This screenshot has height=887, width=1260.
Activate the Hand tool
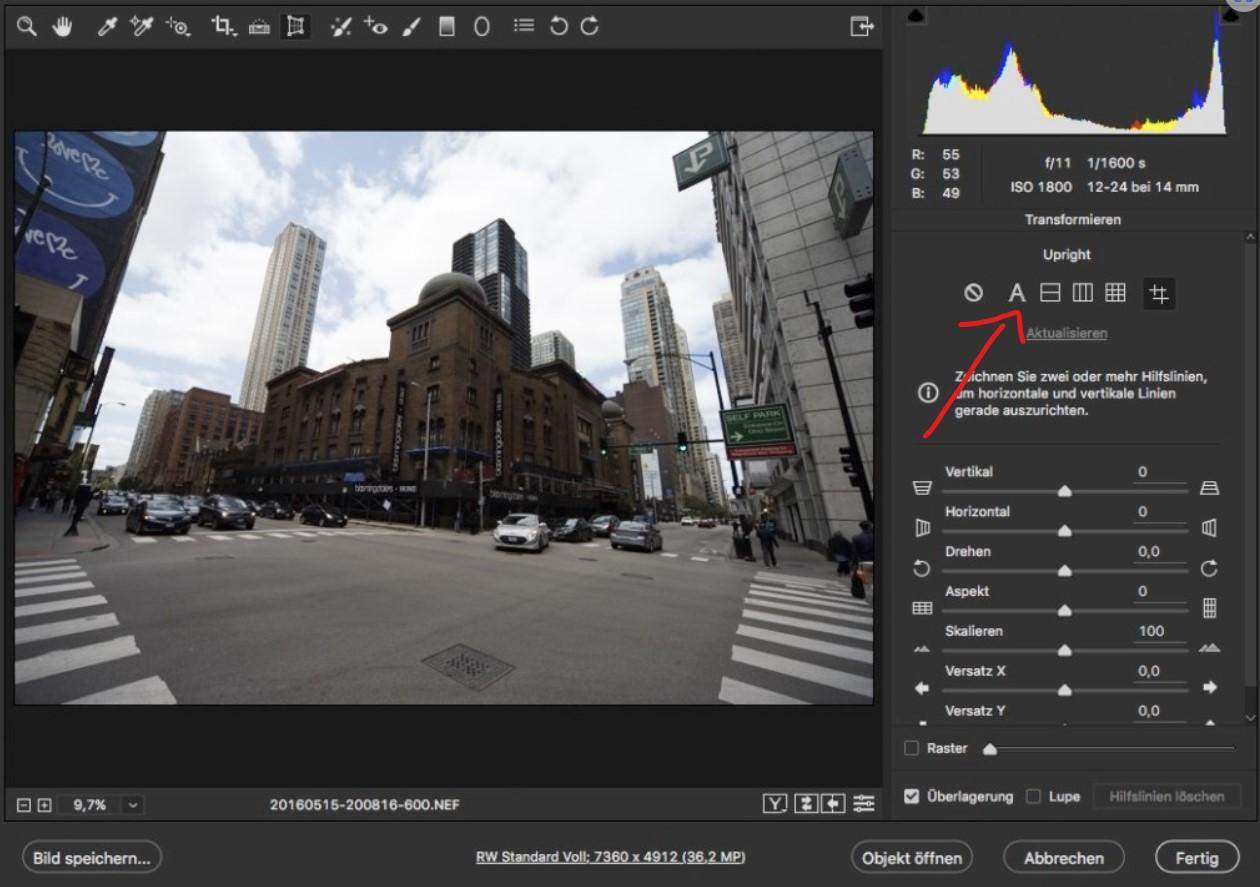[x=62, y=27]
